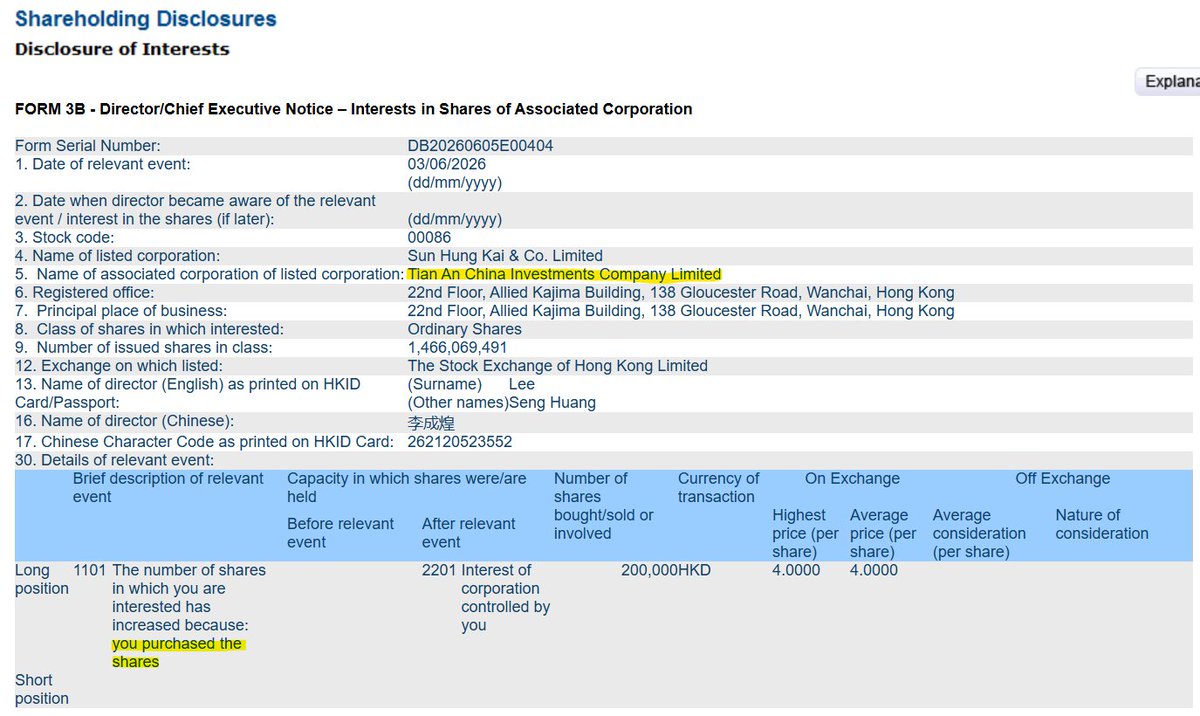Image resolution: width=1200 pixels, height=716 pixels.
Task: Click 'Highest price (per share)' header
Action: point(805,533)
